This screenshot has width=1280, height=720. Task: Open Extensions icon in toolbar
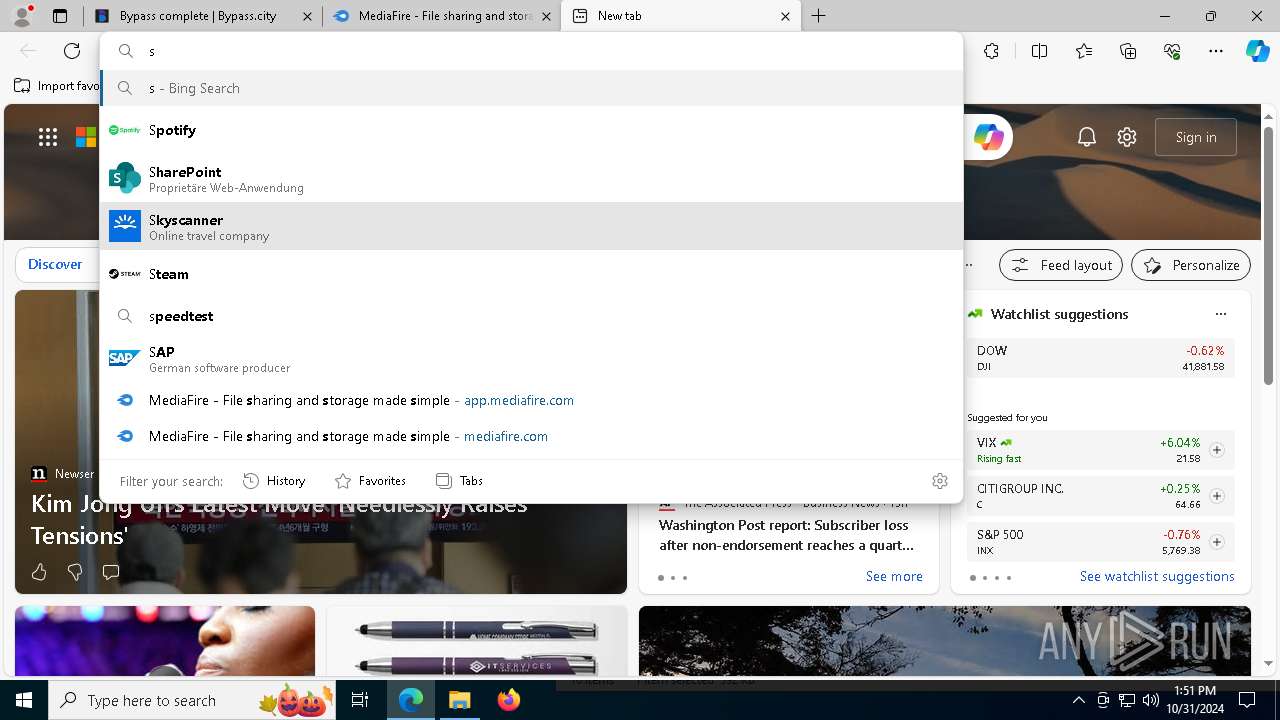pos(991,51)
